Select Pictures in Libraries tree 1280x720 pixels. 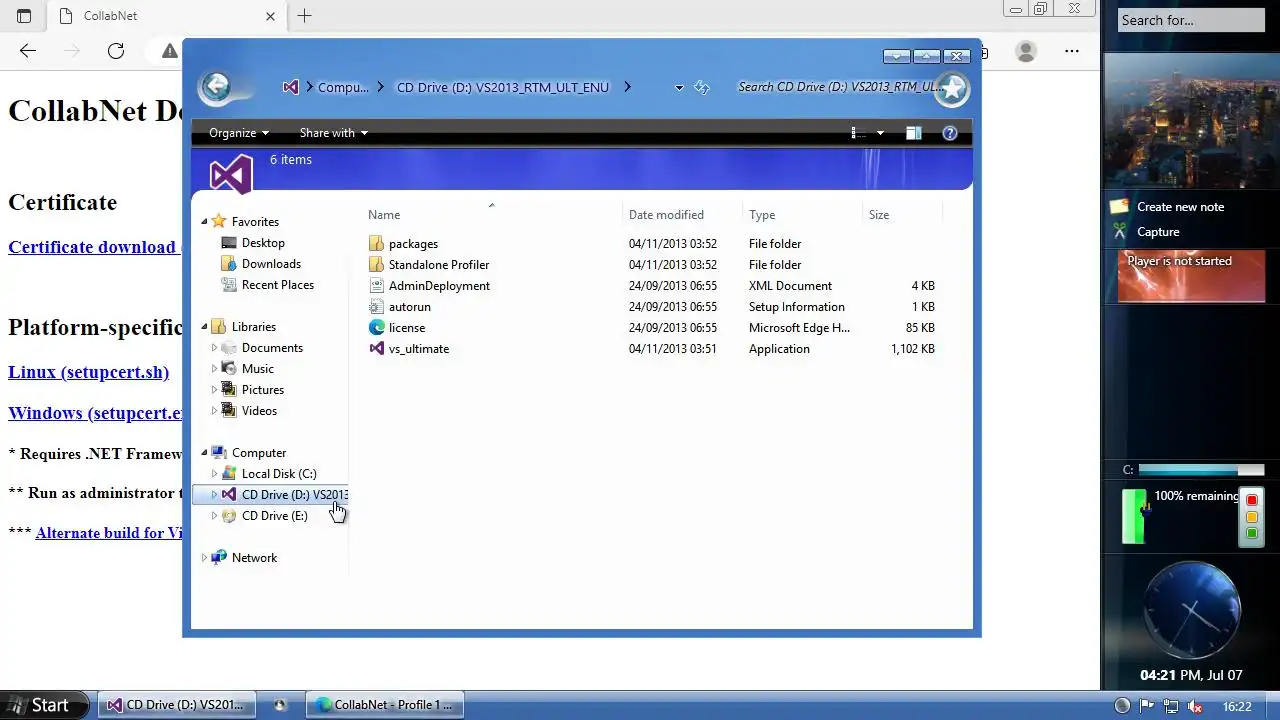point(262,390)
